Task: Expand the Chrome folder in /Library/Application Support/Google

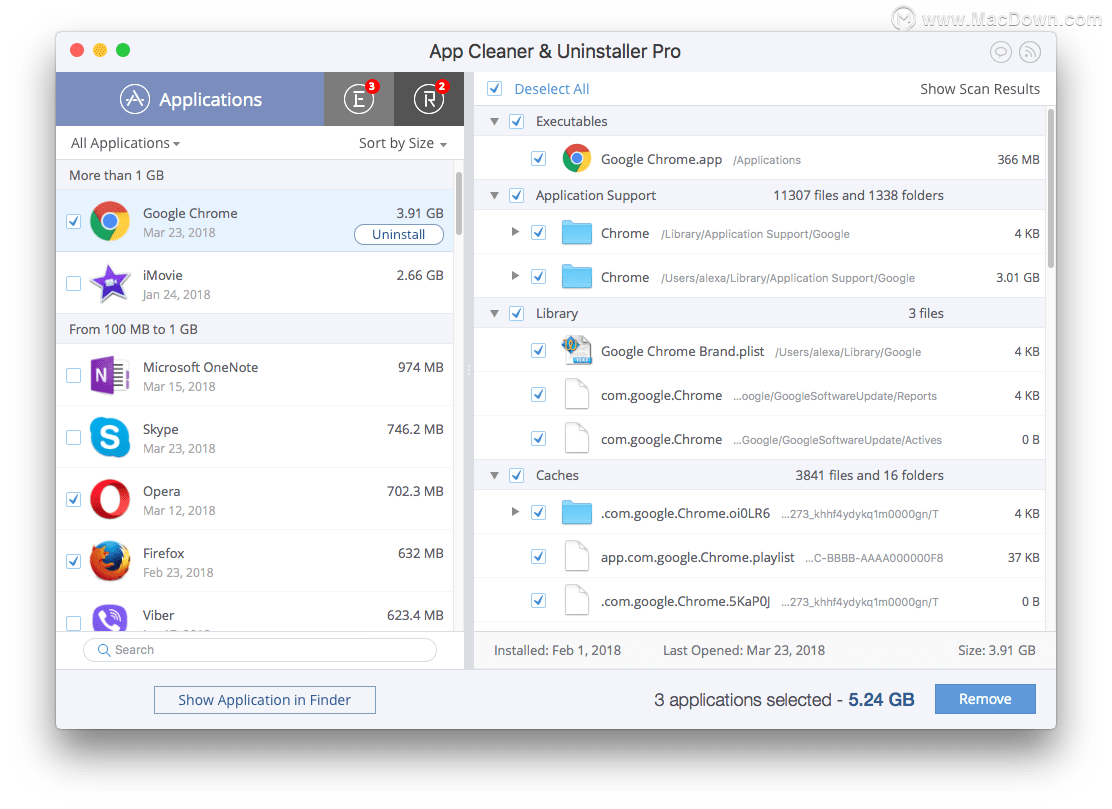Action: pos(516,232)
